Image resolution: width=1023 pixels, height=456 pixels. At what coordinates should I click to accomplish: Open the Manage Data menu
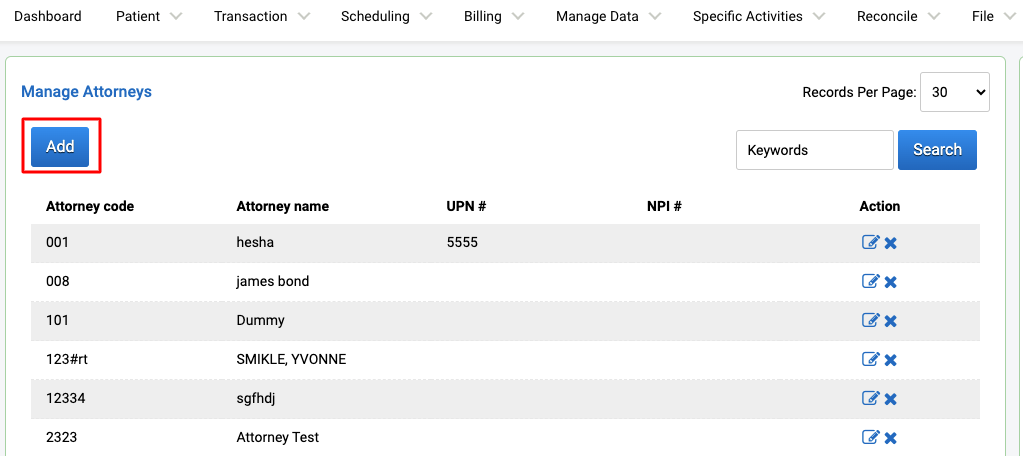(x=609, y=16)
